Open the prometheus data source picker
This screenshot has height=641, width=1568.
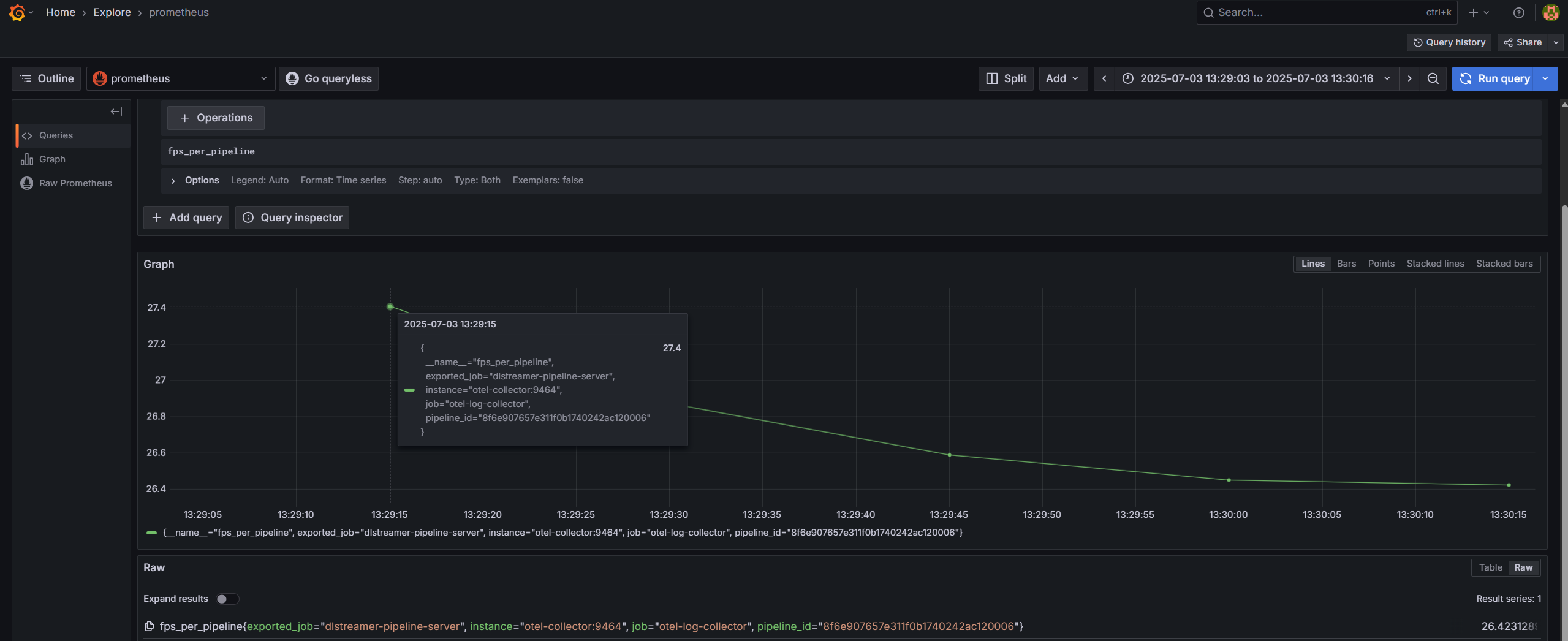click(x=180, y=78)
